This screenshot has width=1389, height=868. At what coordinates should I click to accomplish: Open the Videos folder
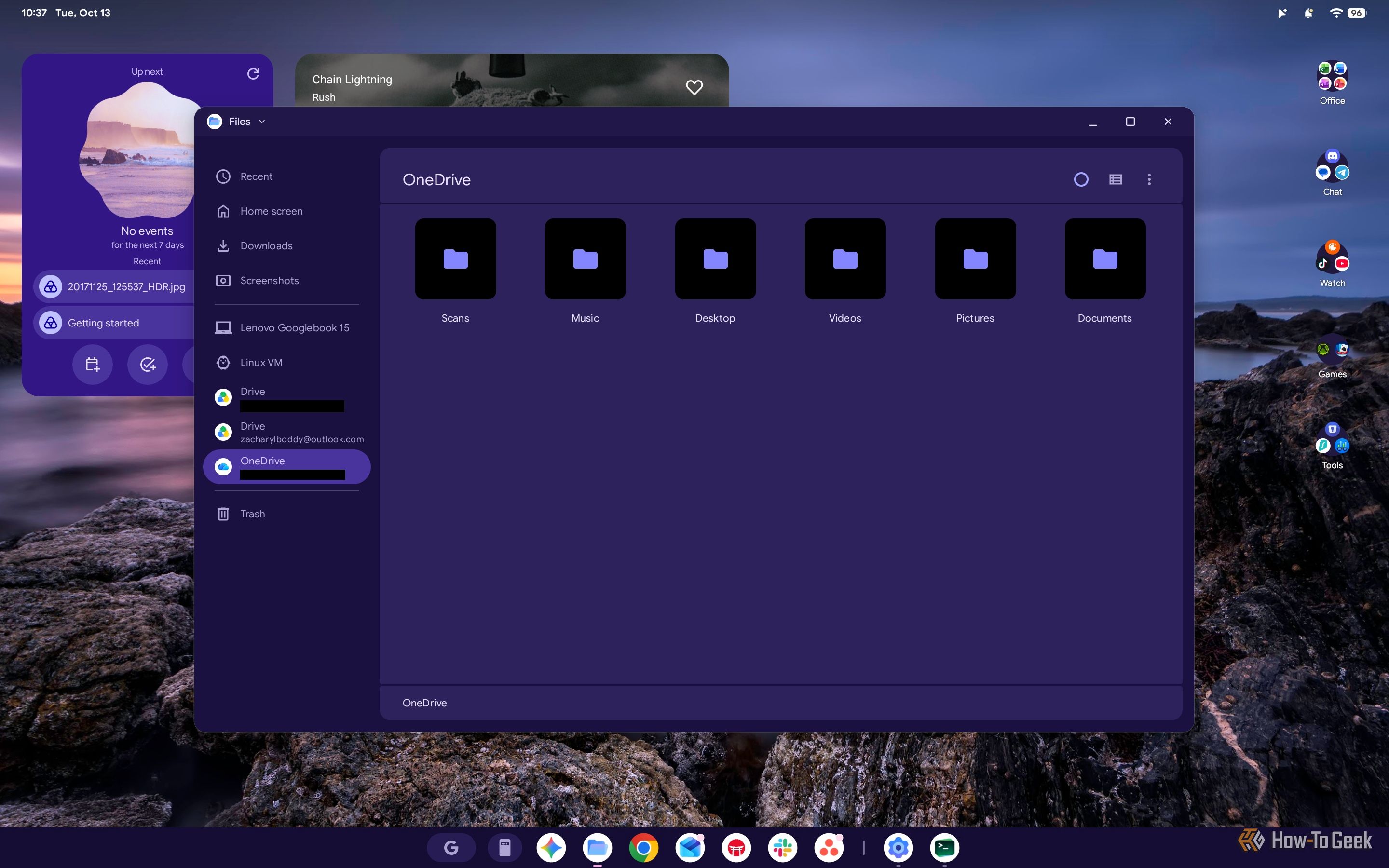coord(845,271)
